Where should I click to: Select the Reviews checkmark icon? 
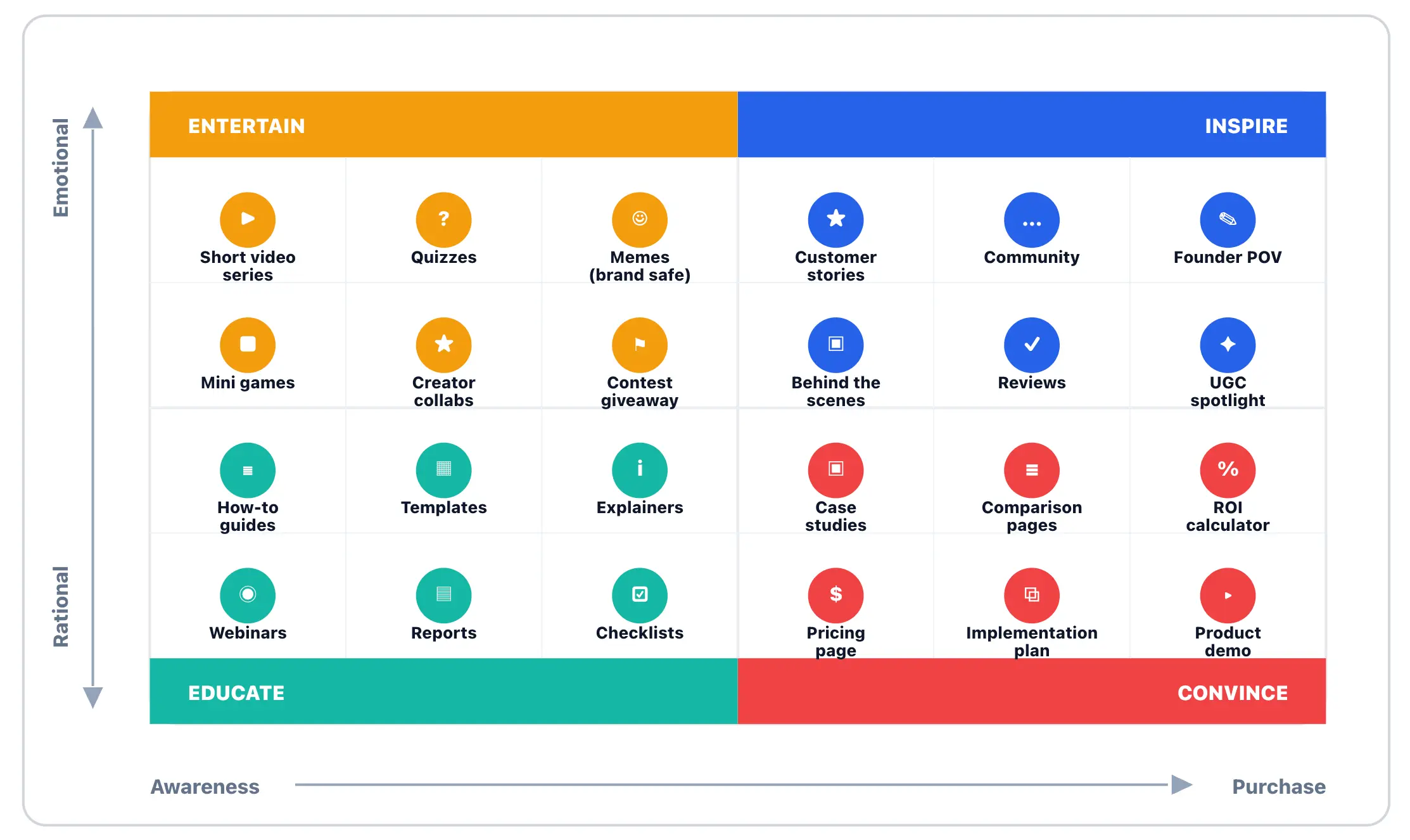1031,345
